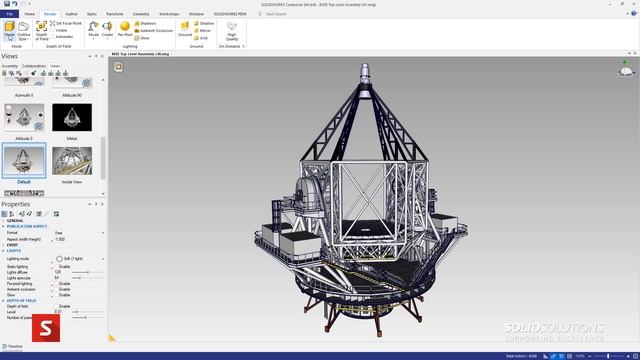Toggle ground Mirror option
Viewport: 640px width, 360px height.
(x=203, y=31)
